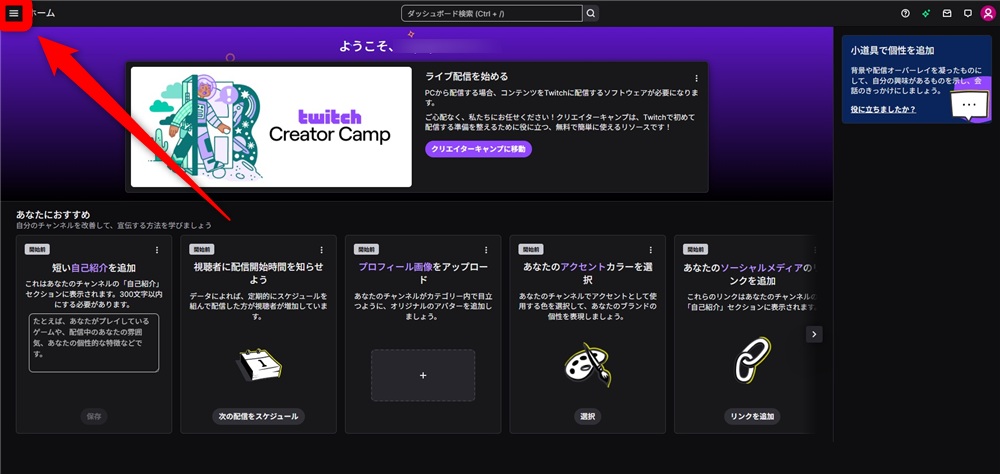Click the speech bubble with three dots
The width and height of the screenshot is (1000, 474).
pos(969,105)
